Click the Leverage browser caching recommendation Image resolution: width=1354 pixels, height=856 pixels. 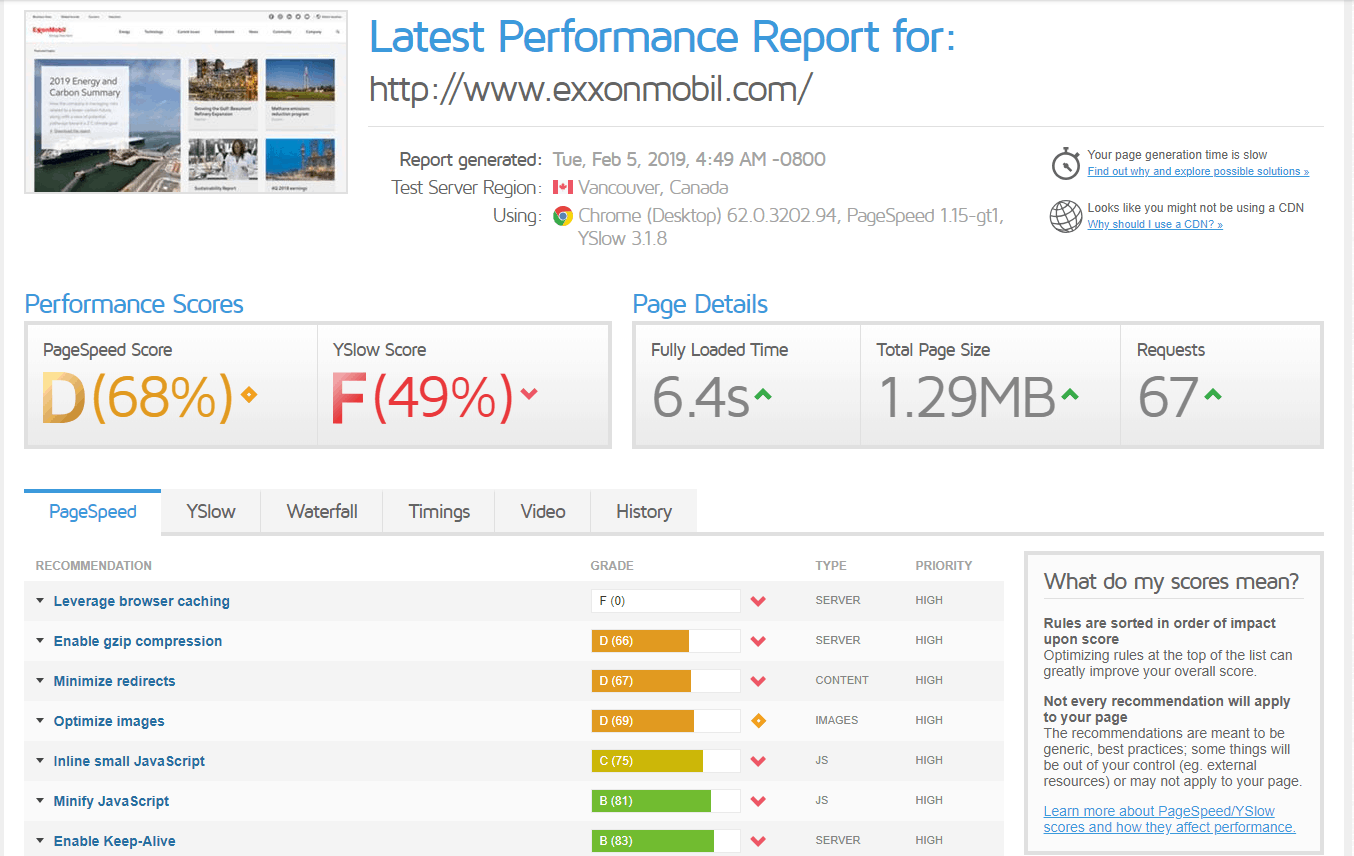142,601
